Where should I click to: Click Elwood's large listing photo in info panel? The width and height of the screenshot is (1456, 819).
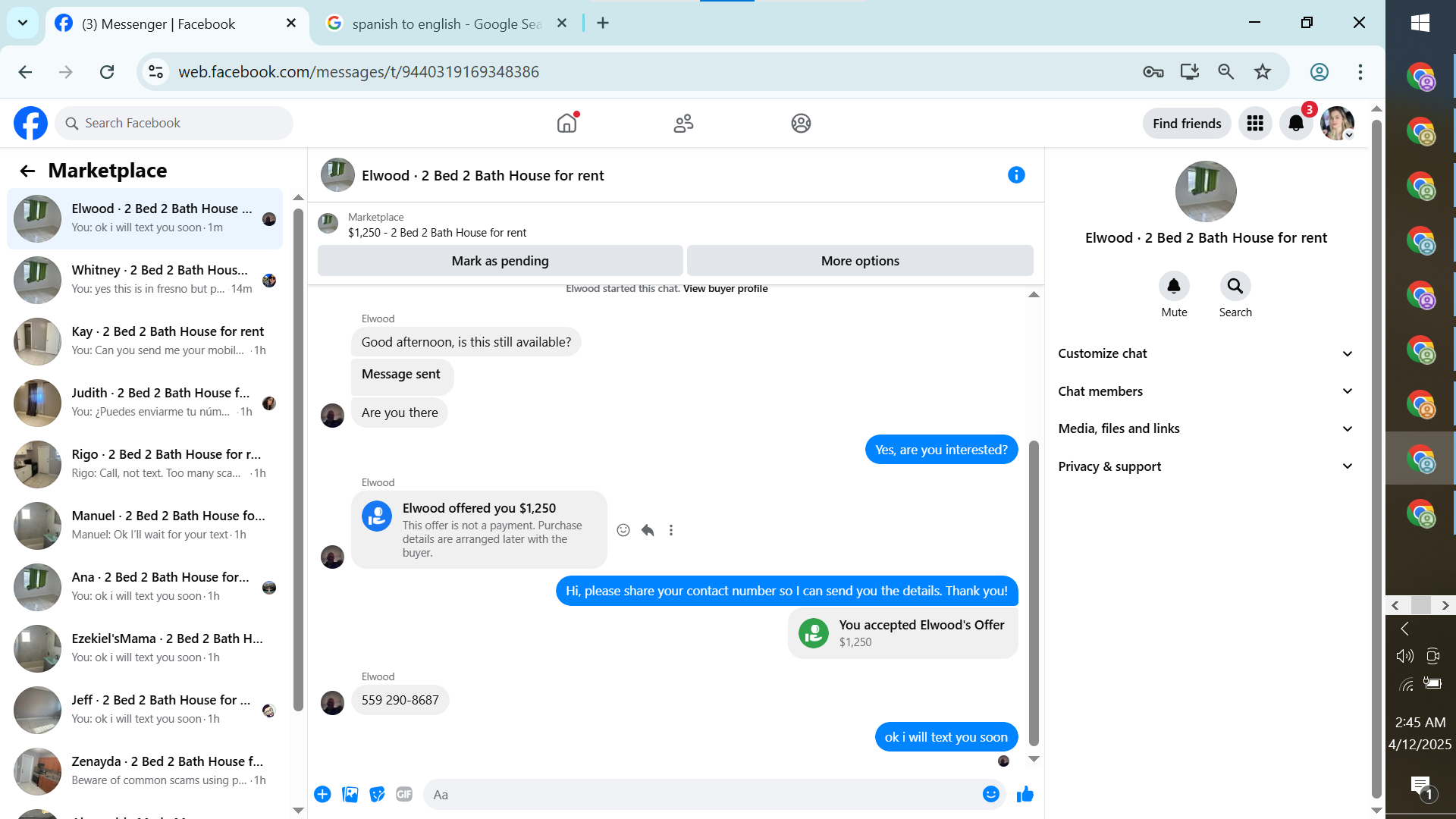coord(1206,191)
